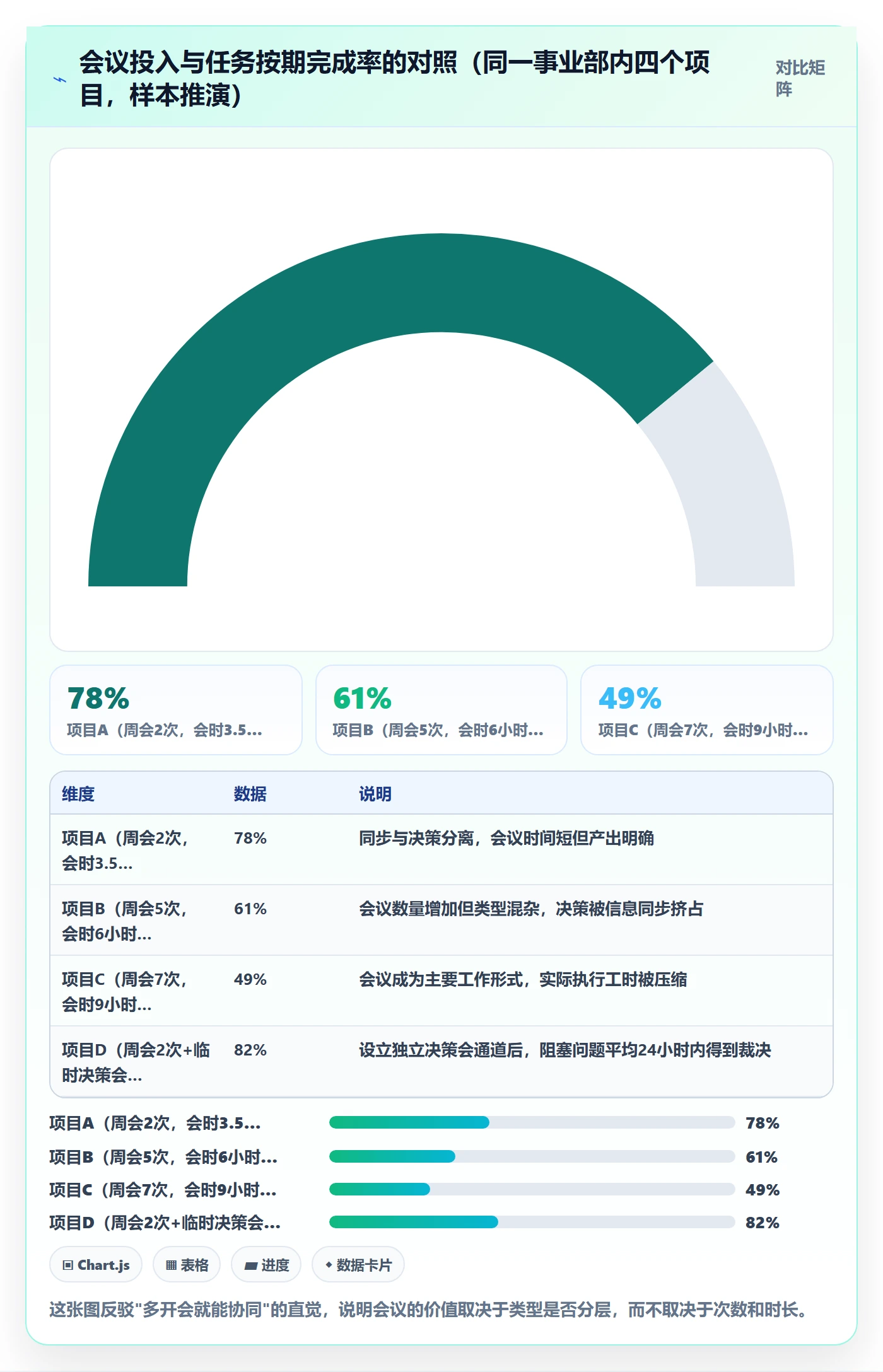Click the 项目A progress bar

click(532, 1122)
